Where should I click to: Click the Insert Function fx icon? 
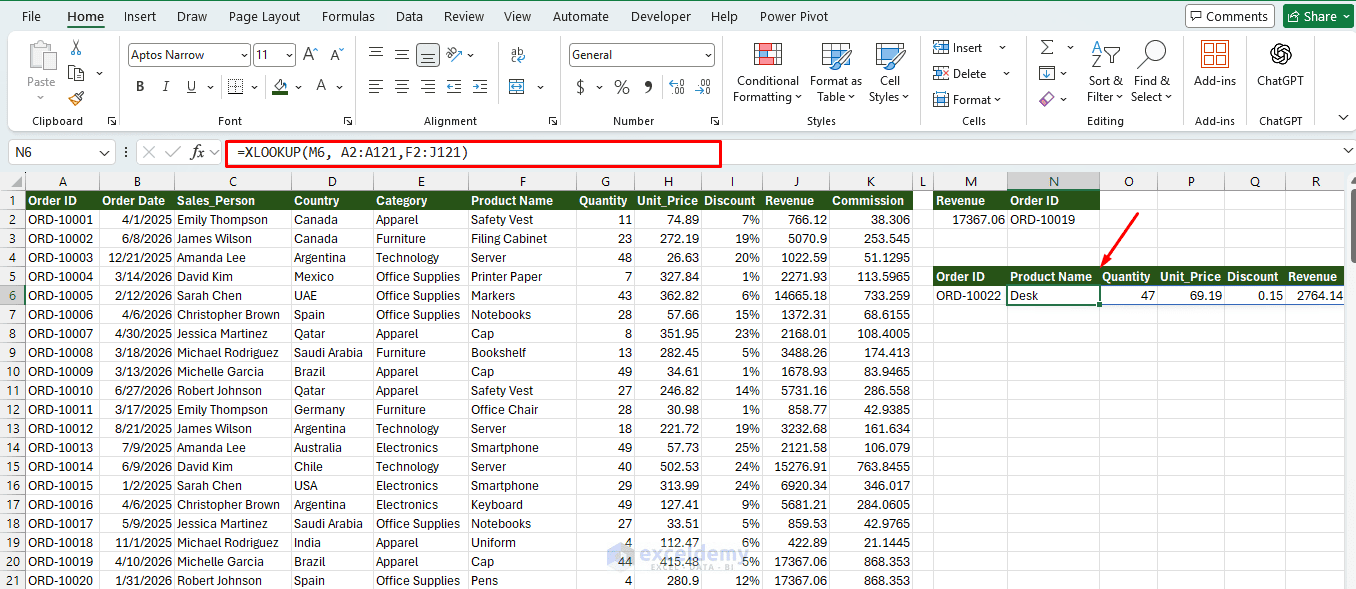198,152
